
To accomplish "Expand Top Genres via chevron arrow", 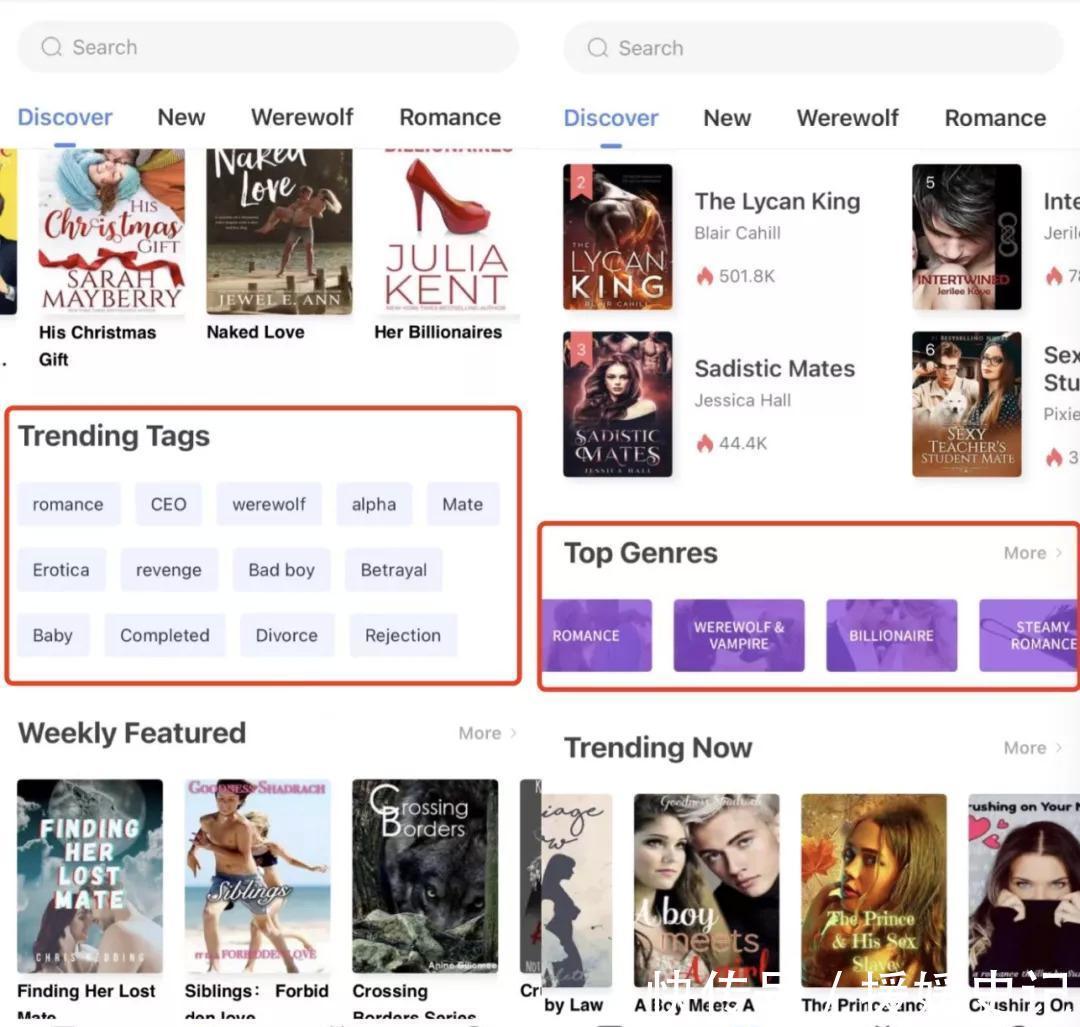I will pos(1059,553).
